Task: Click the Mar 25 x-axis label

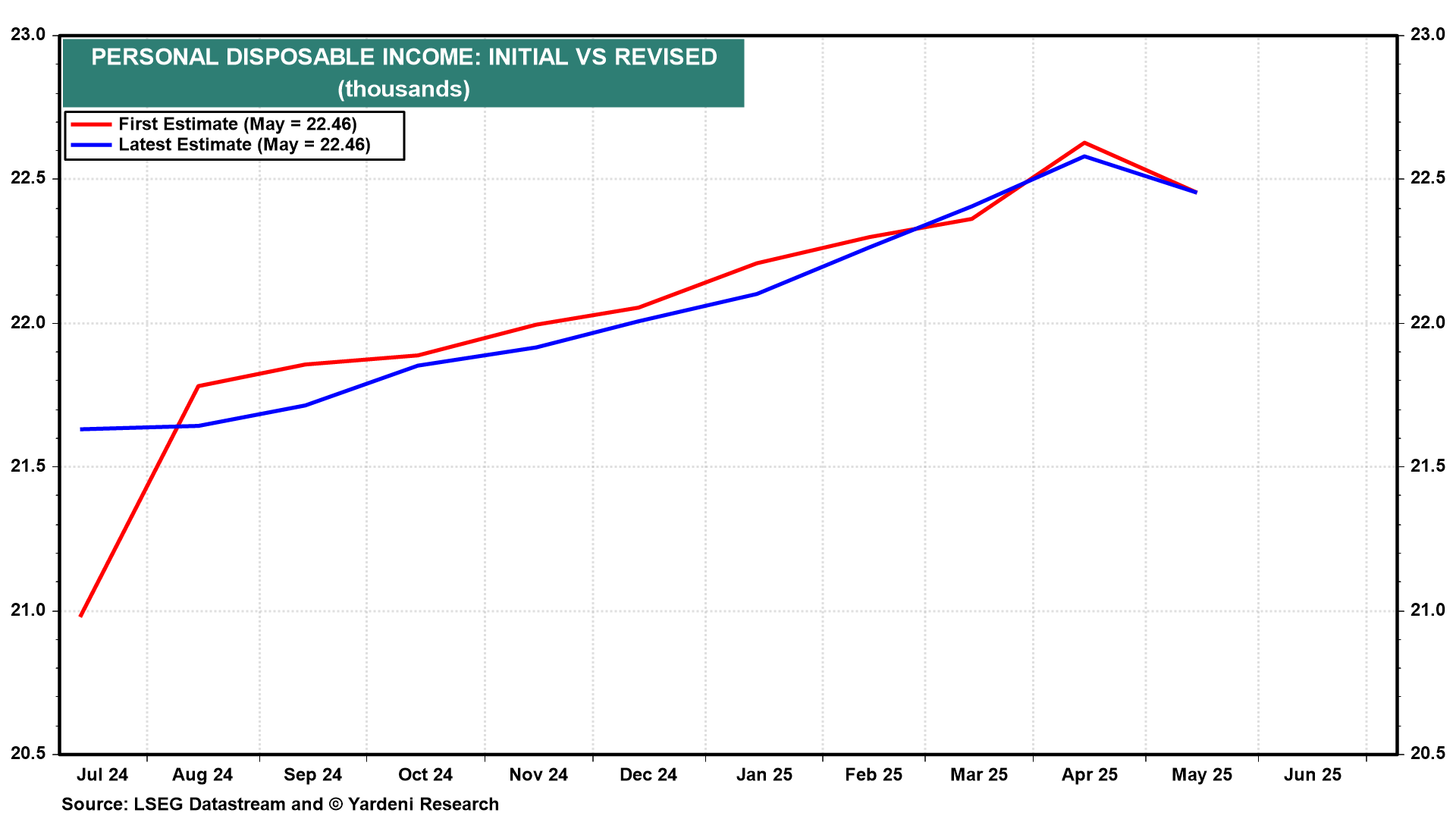Action: tap(979, 775)
